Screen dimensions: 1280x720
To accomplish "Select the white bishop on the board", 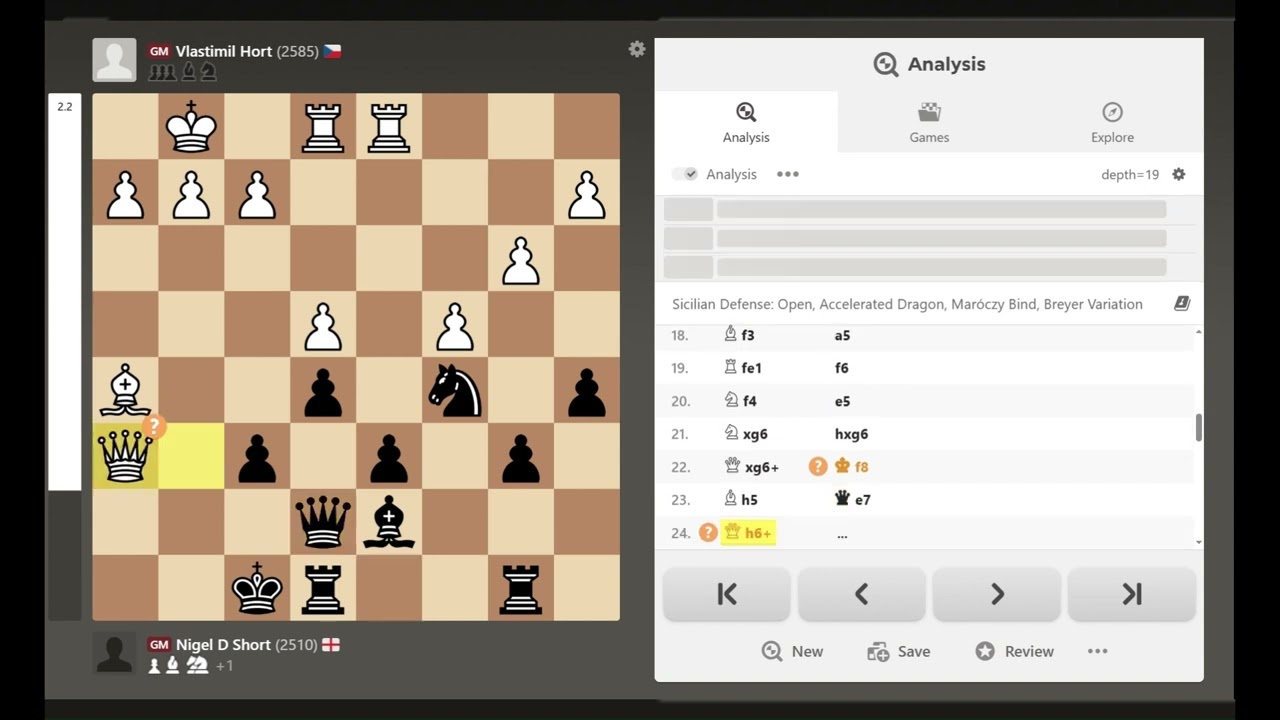I will click(x=125, y=390).
